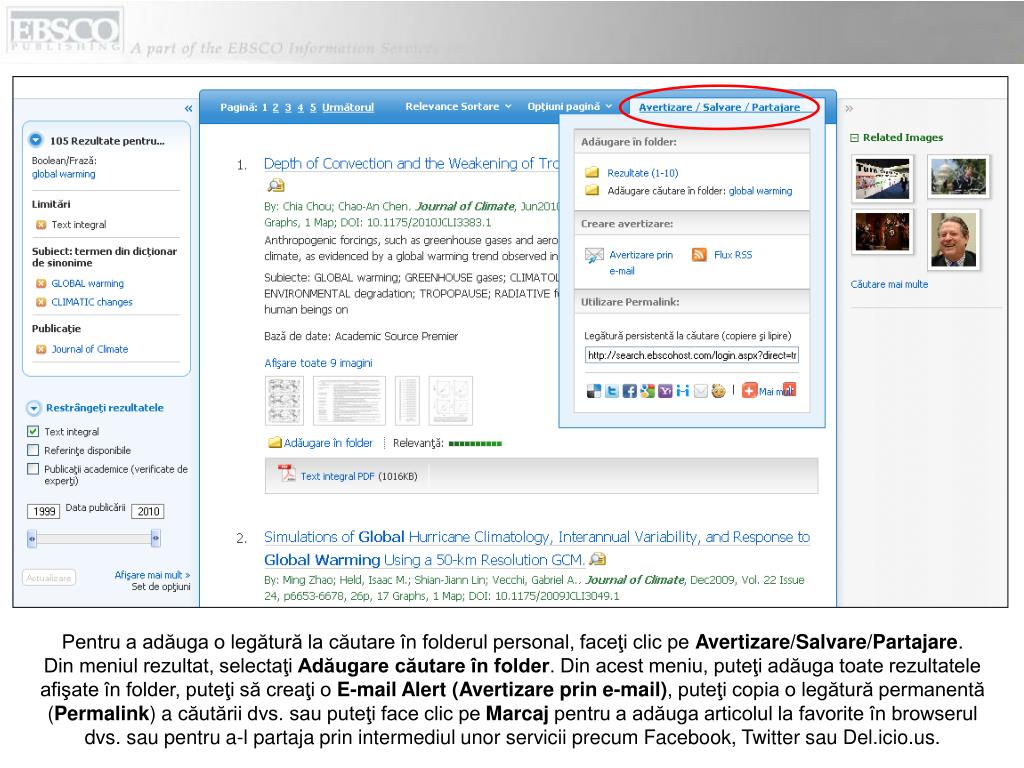Open first Related Images thumbnail (exhibition hall)
The width and height of the screenshot is (1024, 768).
(882, 178)
